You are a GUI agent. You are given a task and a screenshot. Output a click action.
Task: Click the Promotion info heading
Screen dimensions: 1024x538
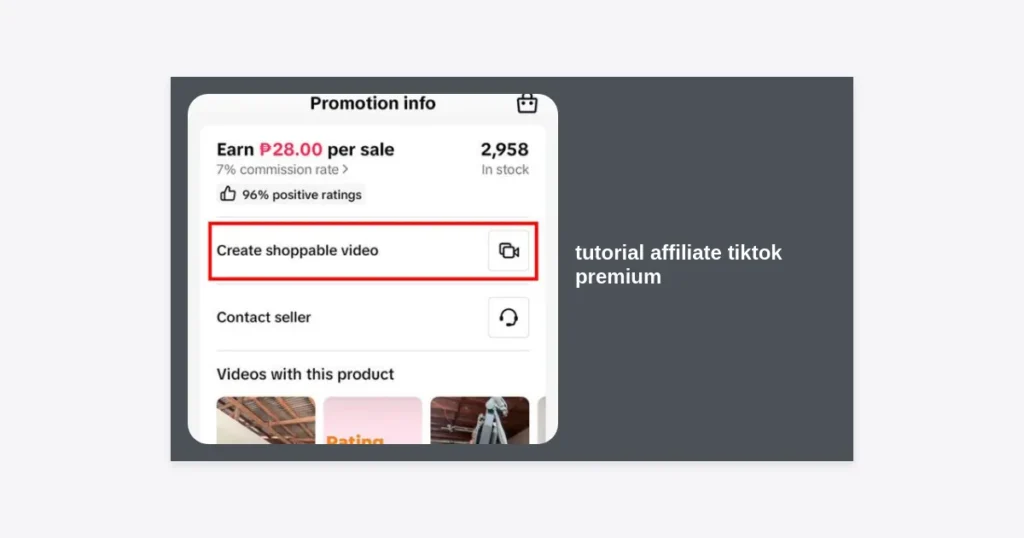373,103
